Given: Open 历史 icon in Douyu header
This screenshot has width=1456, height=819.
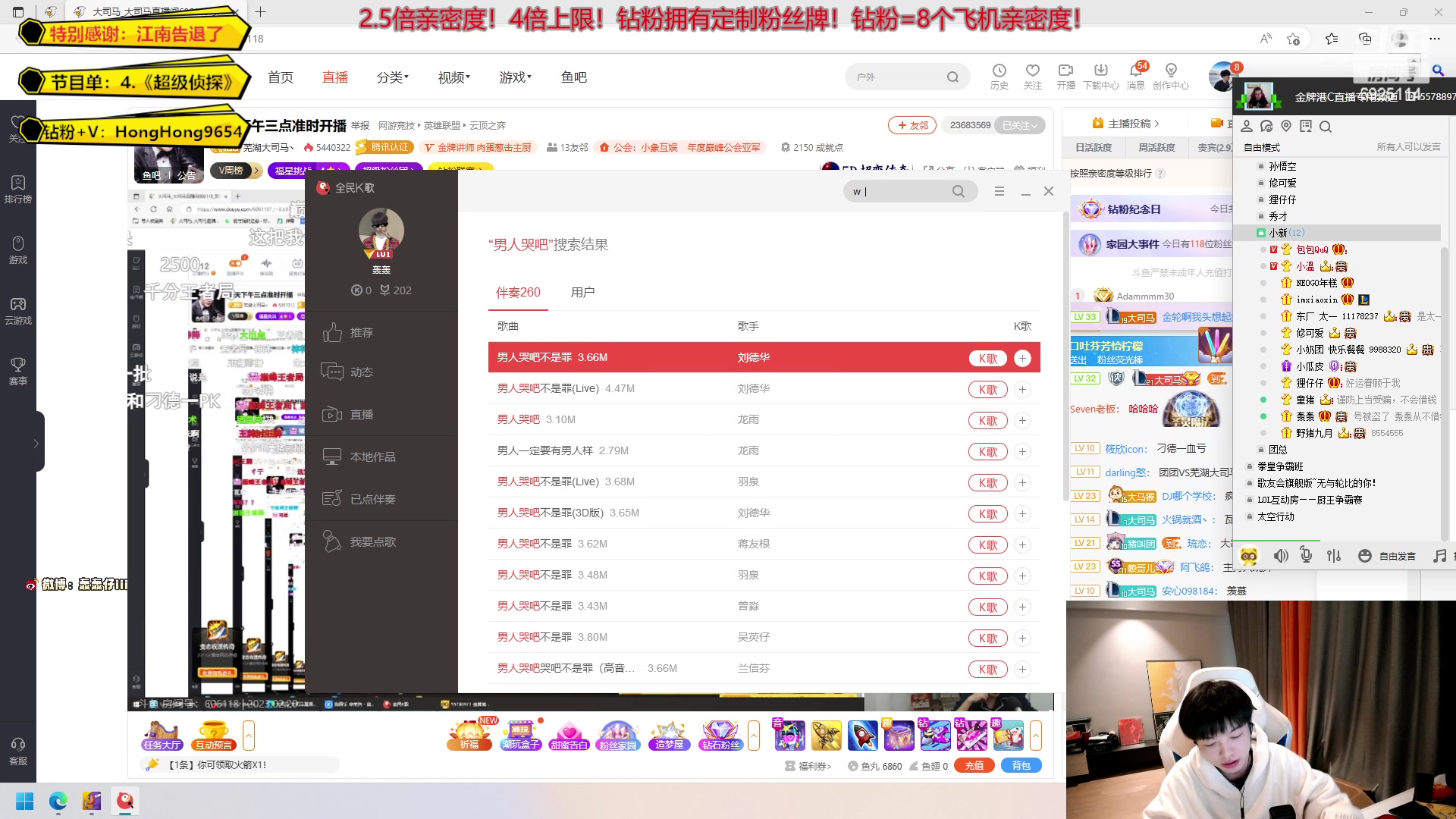Looking at the screenshot, I should (999, 77).
